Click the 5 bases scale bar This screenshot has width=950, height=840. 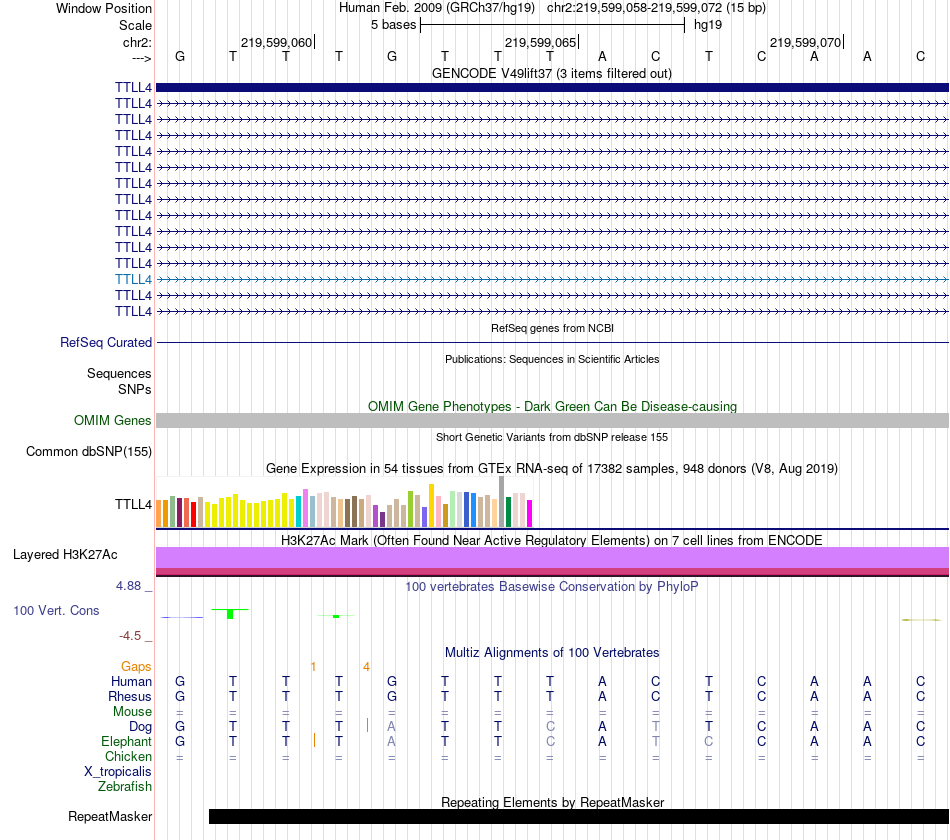coord(552,25)
